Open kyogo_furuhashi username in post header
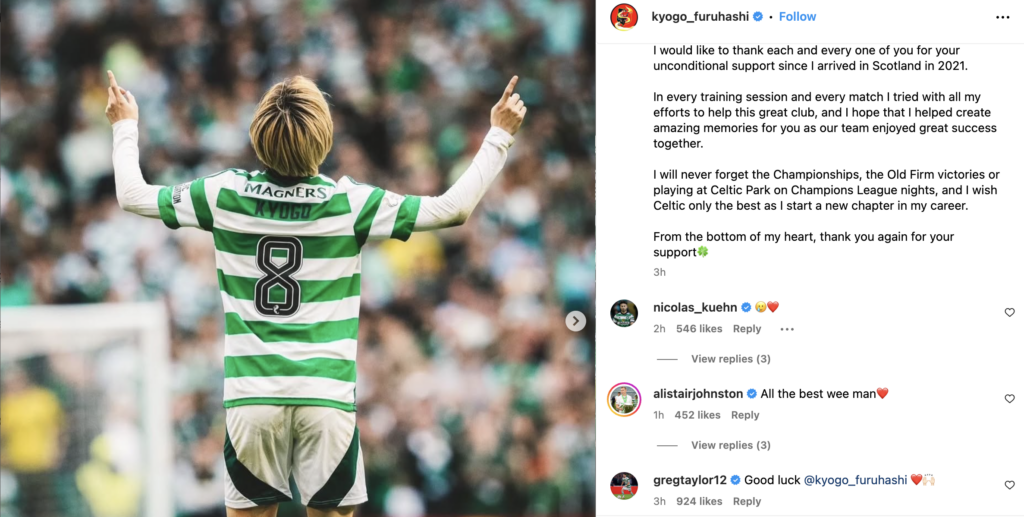This screenshot has width=1024, height=517. [x=700, y=17]
